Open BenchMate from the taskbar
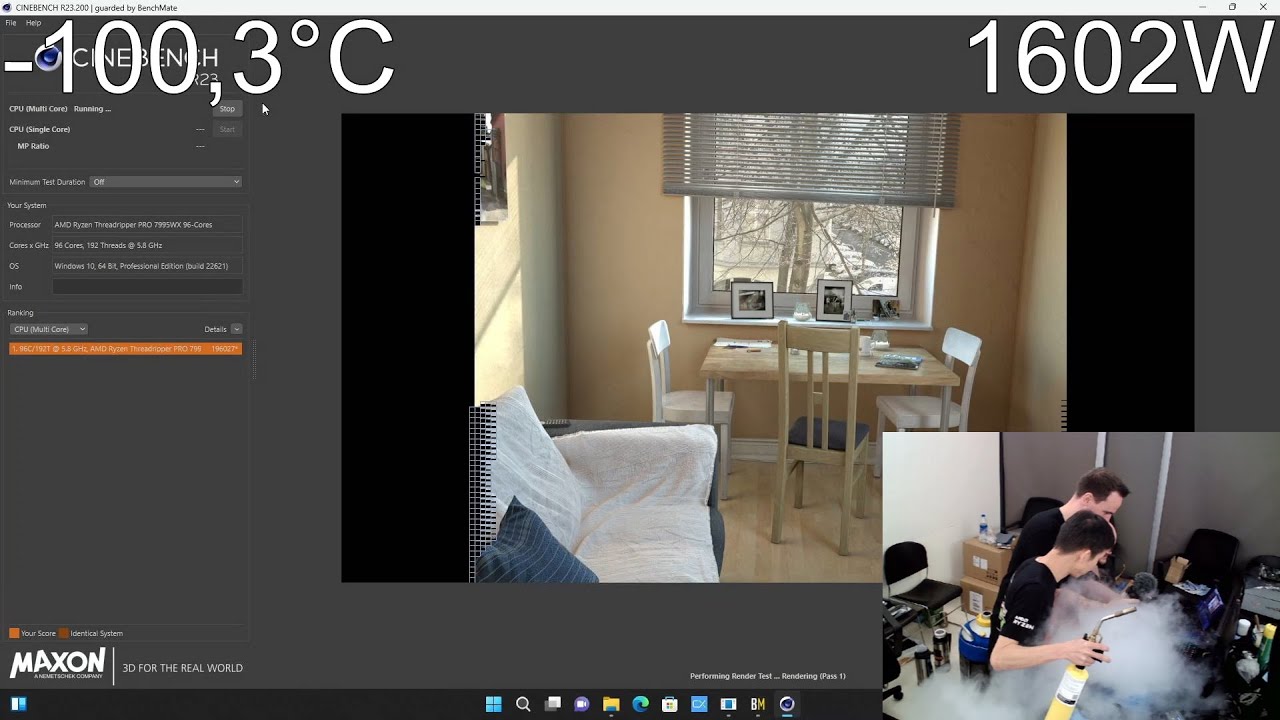The width and height of the screenshot is (1280, 720). coord(758,704)
